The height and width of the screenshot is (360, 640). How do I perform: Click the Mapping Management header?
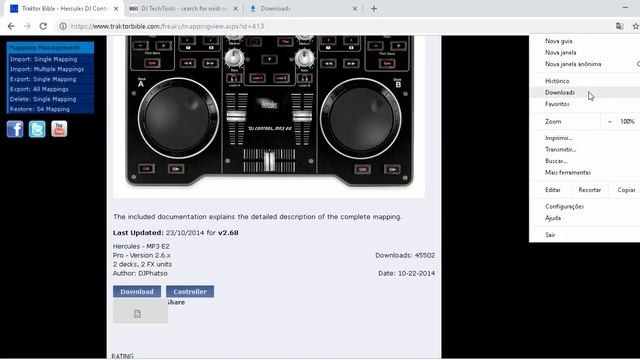(50, 48)
